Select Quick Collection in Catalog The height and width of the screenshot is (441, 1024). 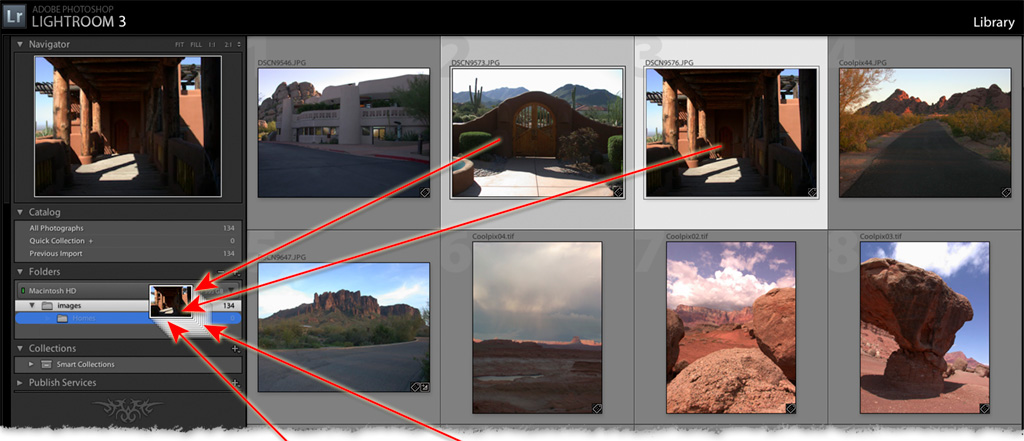[128, 241]
